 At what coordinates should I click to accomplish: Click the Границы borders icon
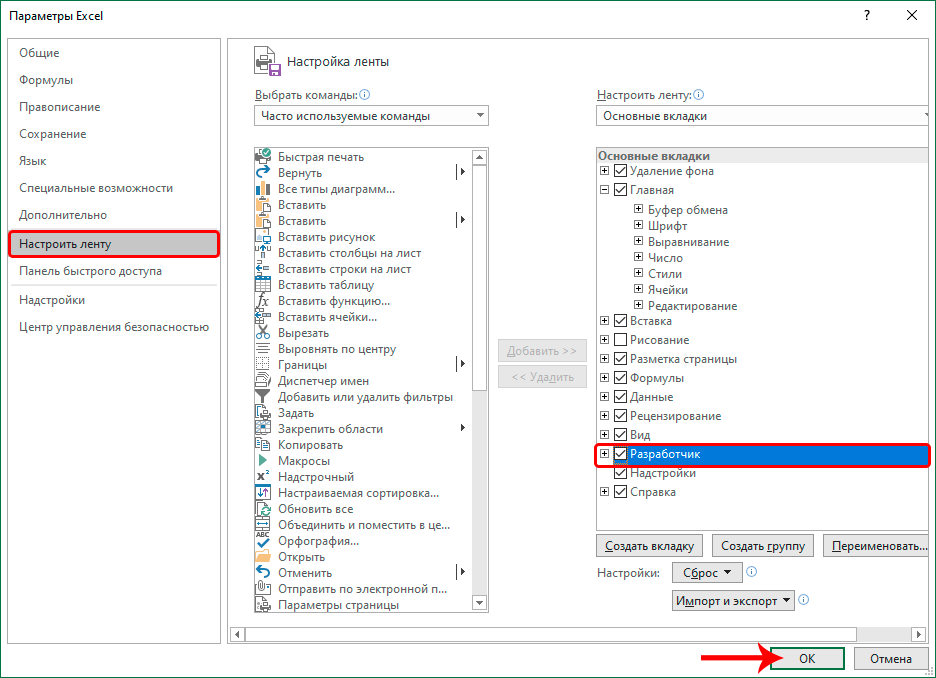pos(263,365)
